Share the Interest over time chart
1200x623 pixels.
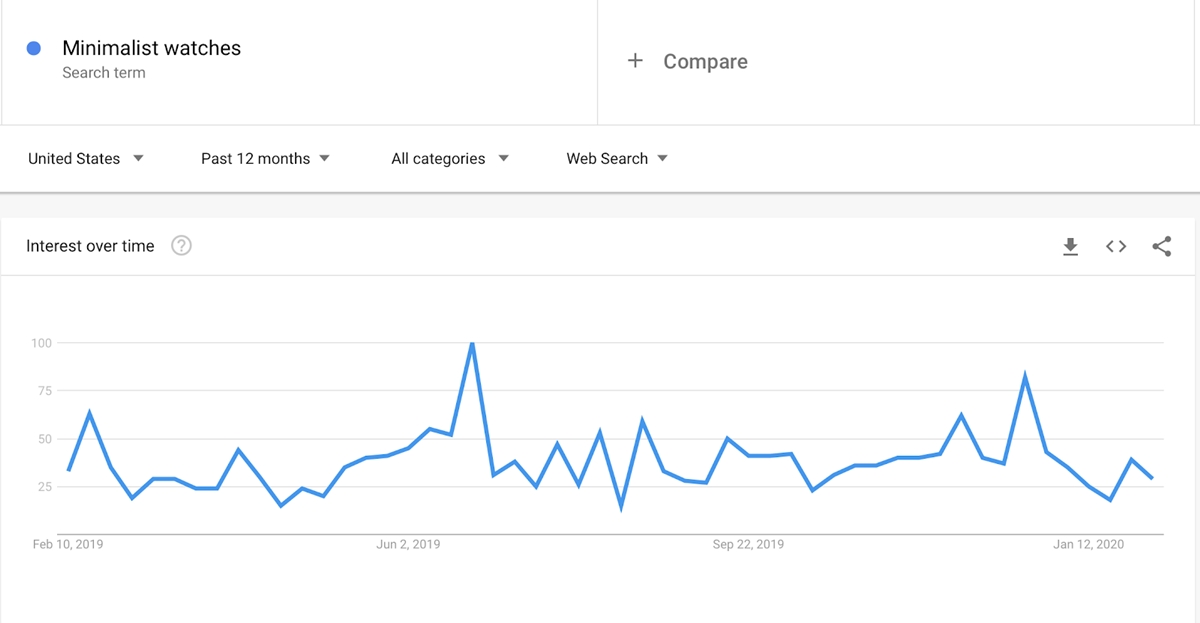pos(1162,246)
